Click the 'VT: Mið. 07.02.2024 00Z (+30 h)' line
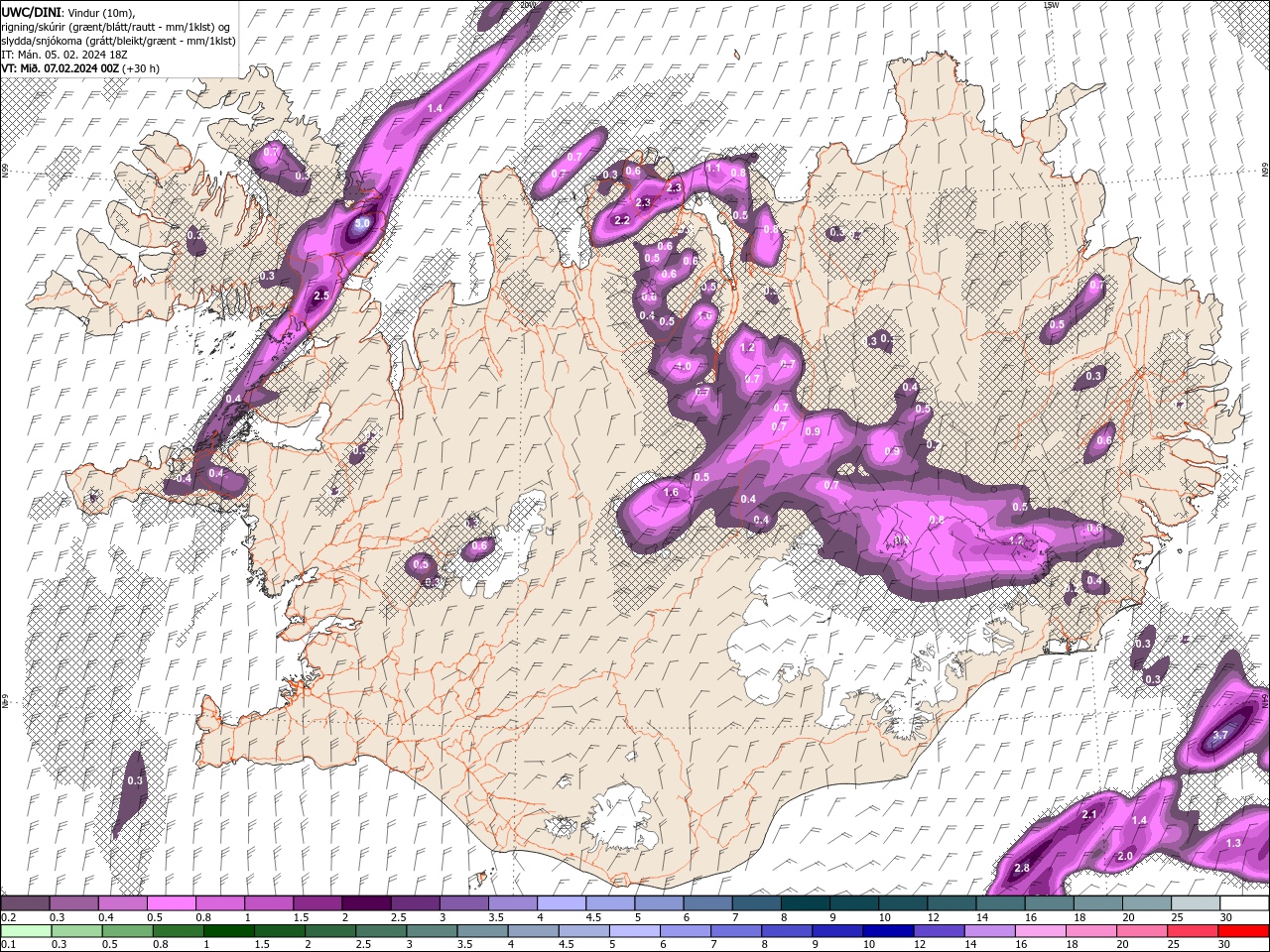Image resolution: width=1270 pixels, height=952 pixels. tap(80, 67)
